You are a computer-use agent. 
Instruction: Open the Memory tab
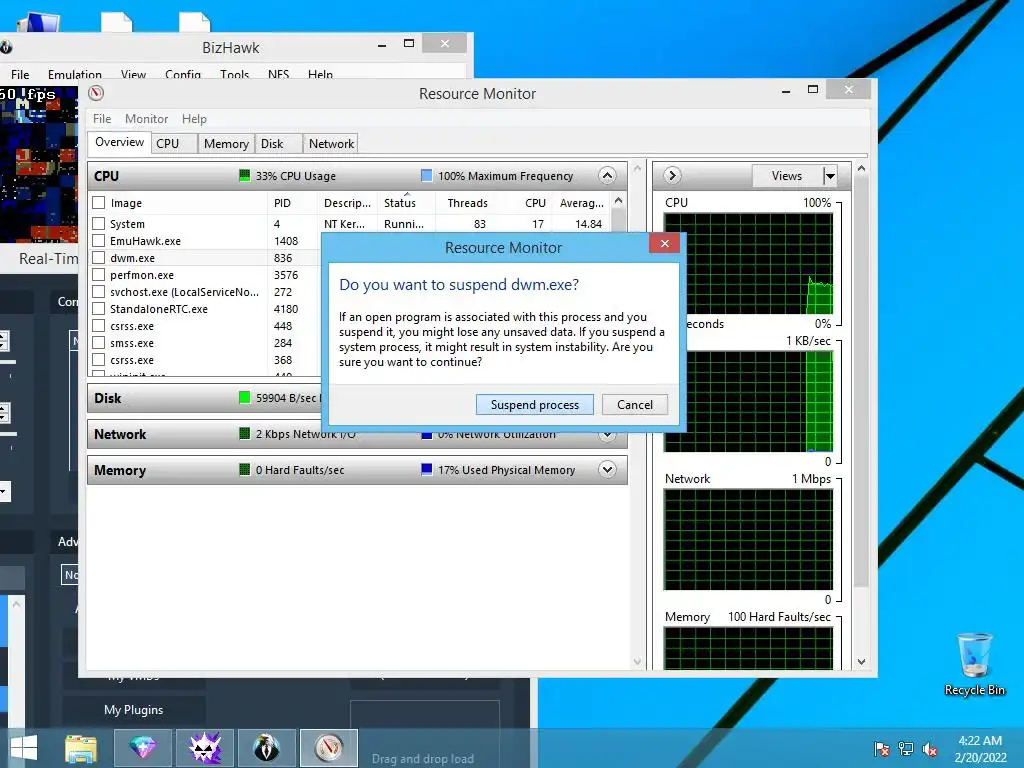click(226, 144)
